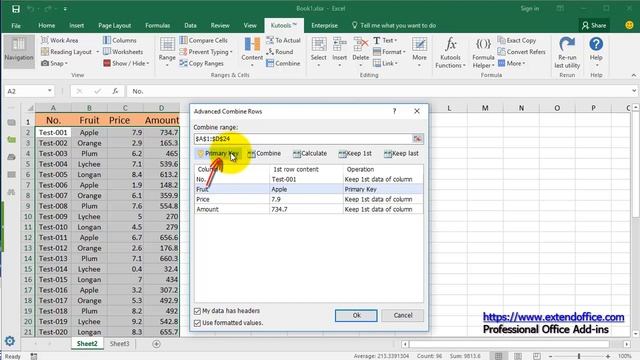
Task: Switch to Page Break Preview view
Action: click(536, 356)
